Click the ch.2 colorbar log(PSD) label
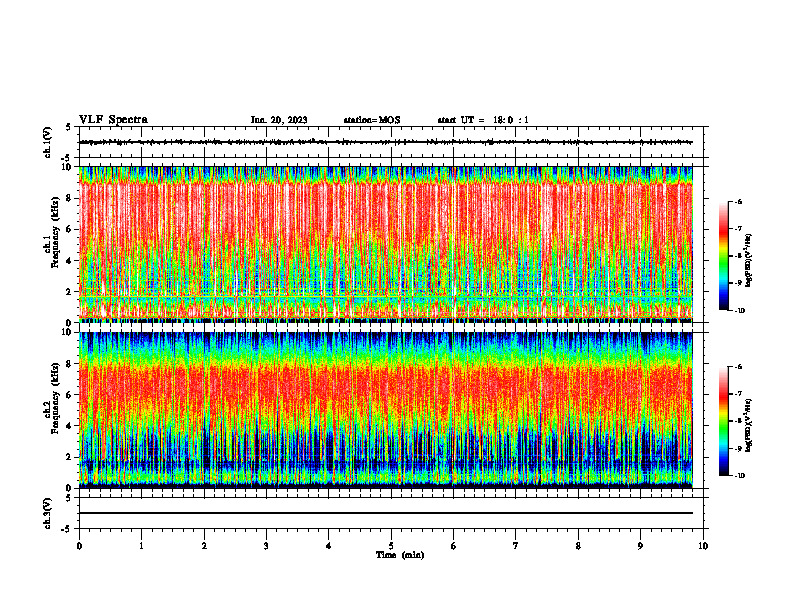Viewport: 792px width, 612px height. coord(749,425)
